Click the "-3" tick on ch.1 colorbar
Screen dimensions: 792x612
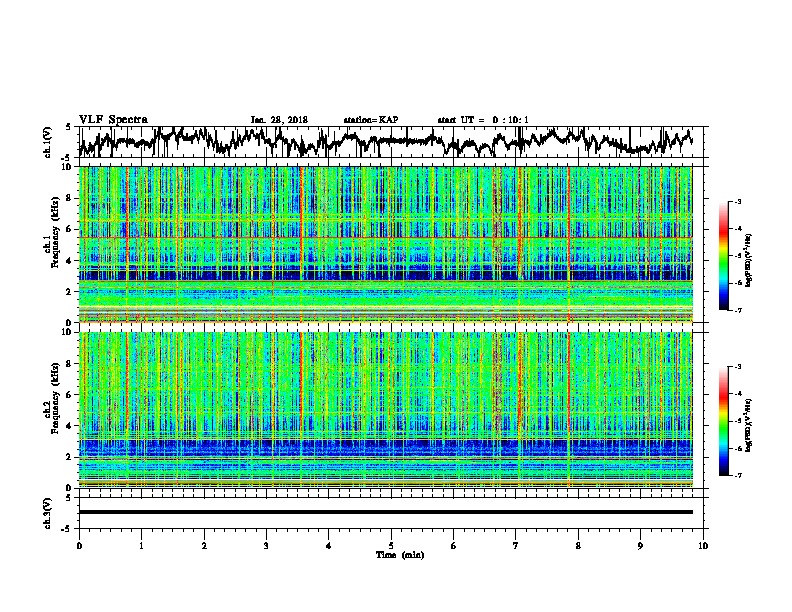tap(737, 202)
